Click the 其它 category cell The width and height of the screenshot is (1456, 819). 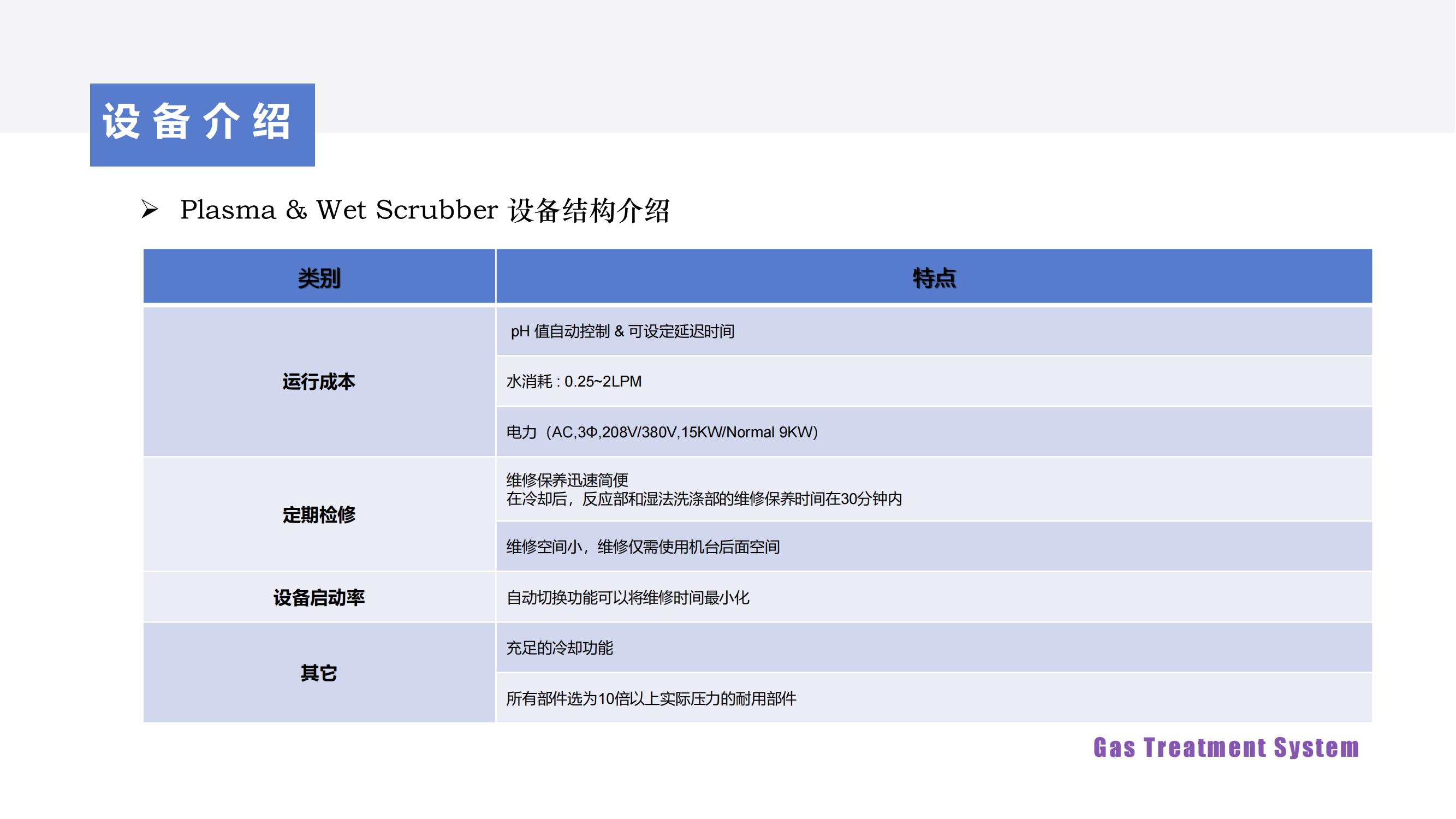click(319, 673)
